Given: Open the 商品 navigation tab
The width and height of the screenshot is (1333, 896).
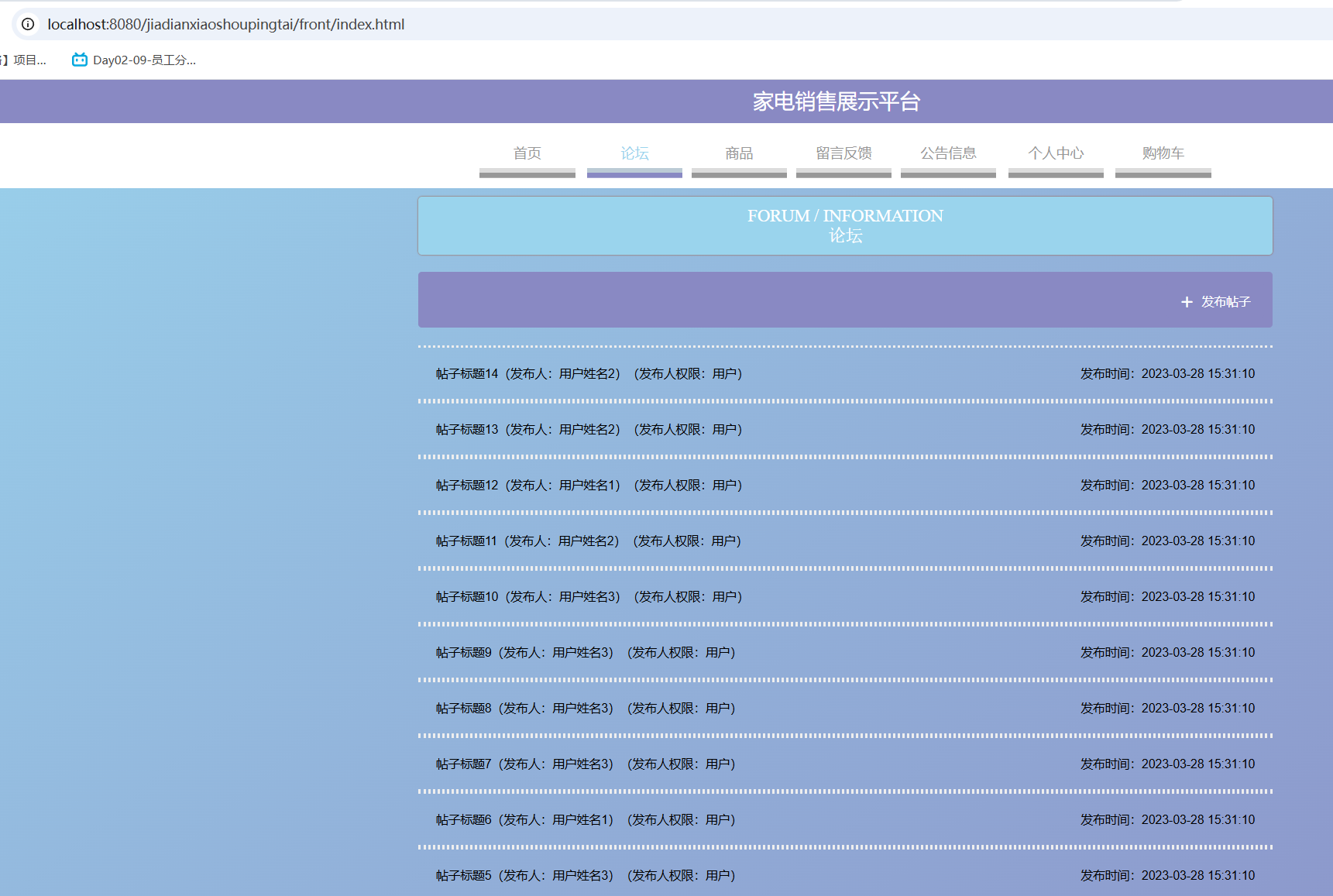Looking at the screenshot, I should tap(739, 153).
